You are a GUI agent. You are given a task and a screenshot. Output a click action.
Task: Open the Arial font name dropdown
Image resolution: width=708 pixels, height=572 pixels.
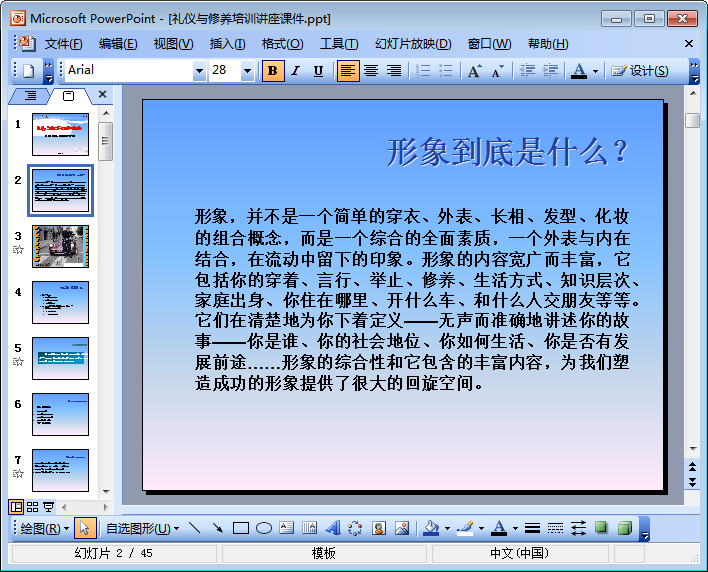[x=199, y=71]
